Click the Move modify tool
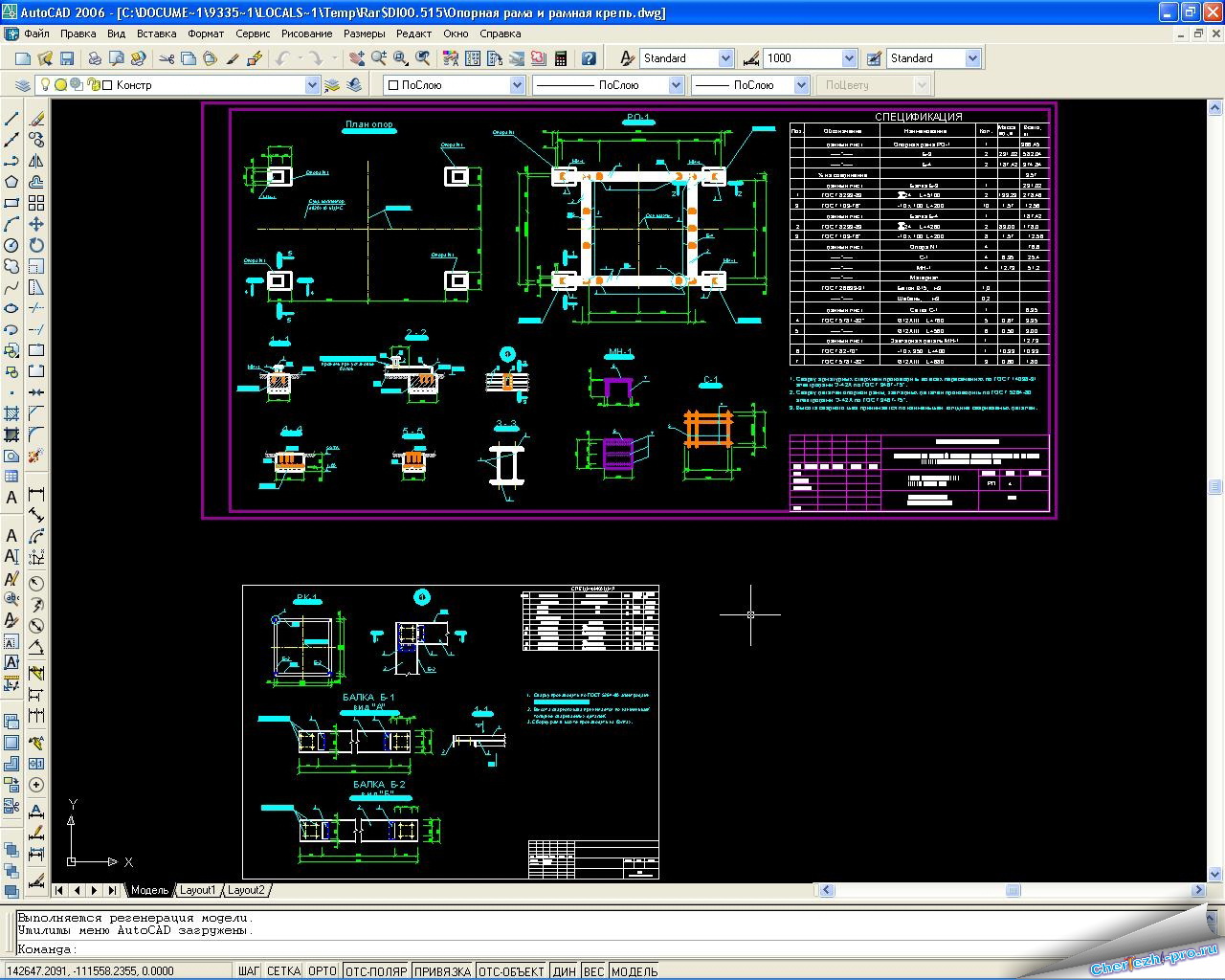Viewport: 1225px width, 980px height. tap(36, 224)
